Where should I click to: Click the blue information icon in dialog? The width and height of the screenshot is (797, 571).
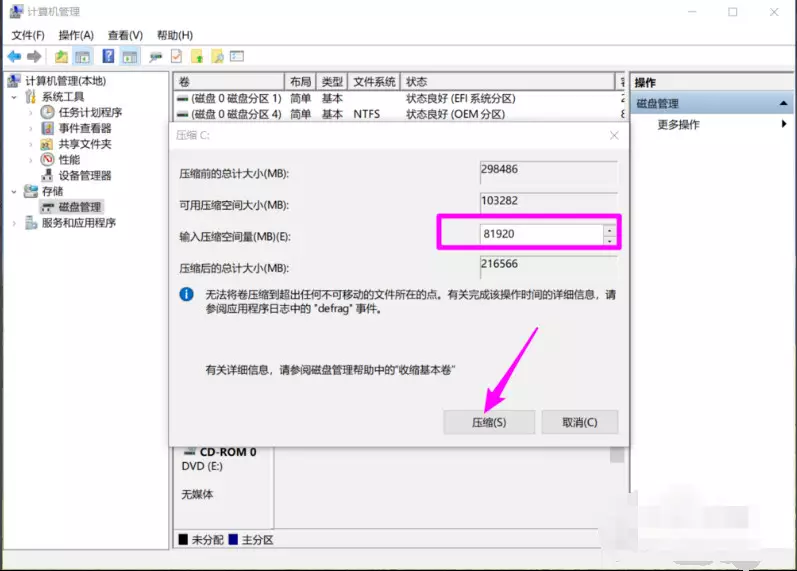point(187,294)
